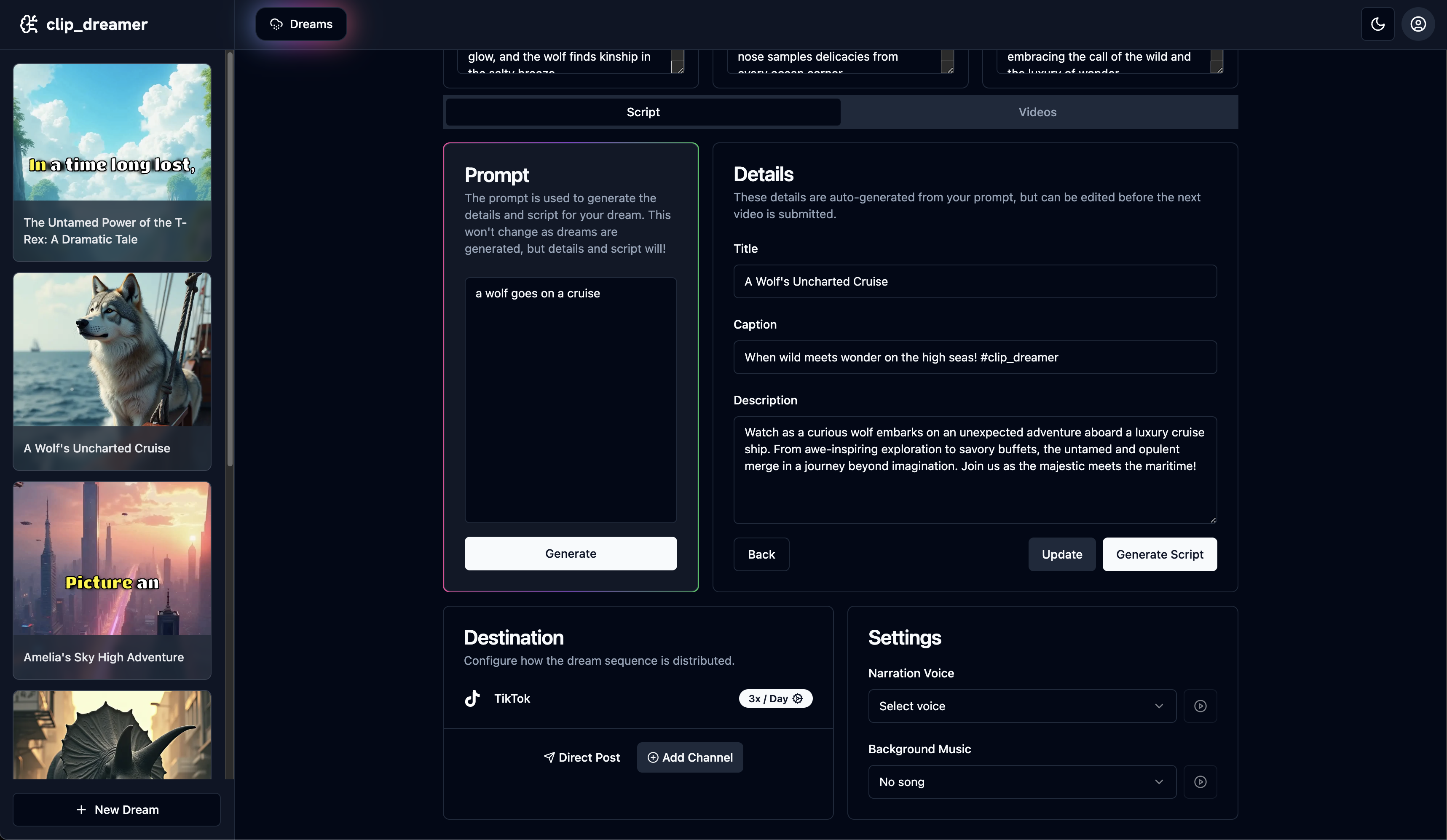Screen dimensions: 1447x840
Task: Click the Direct Post button
Action: tap(582, 757)
